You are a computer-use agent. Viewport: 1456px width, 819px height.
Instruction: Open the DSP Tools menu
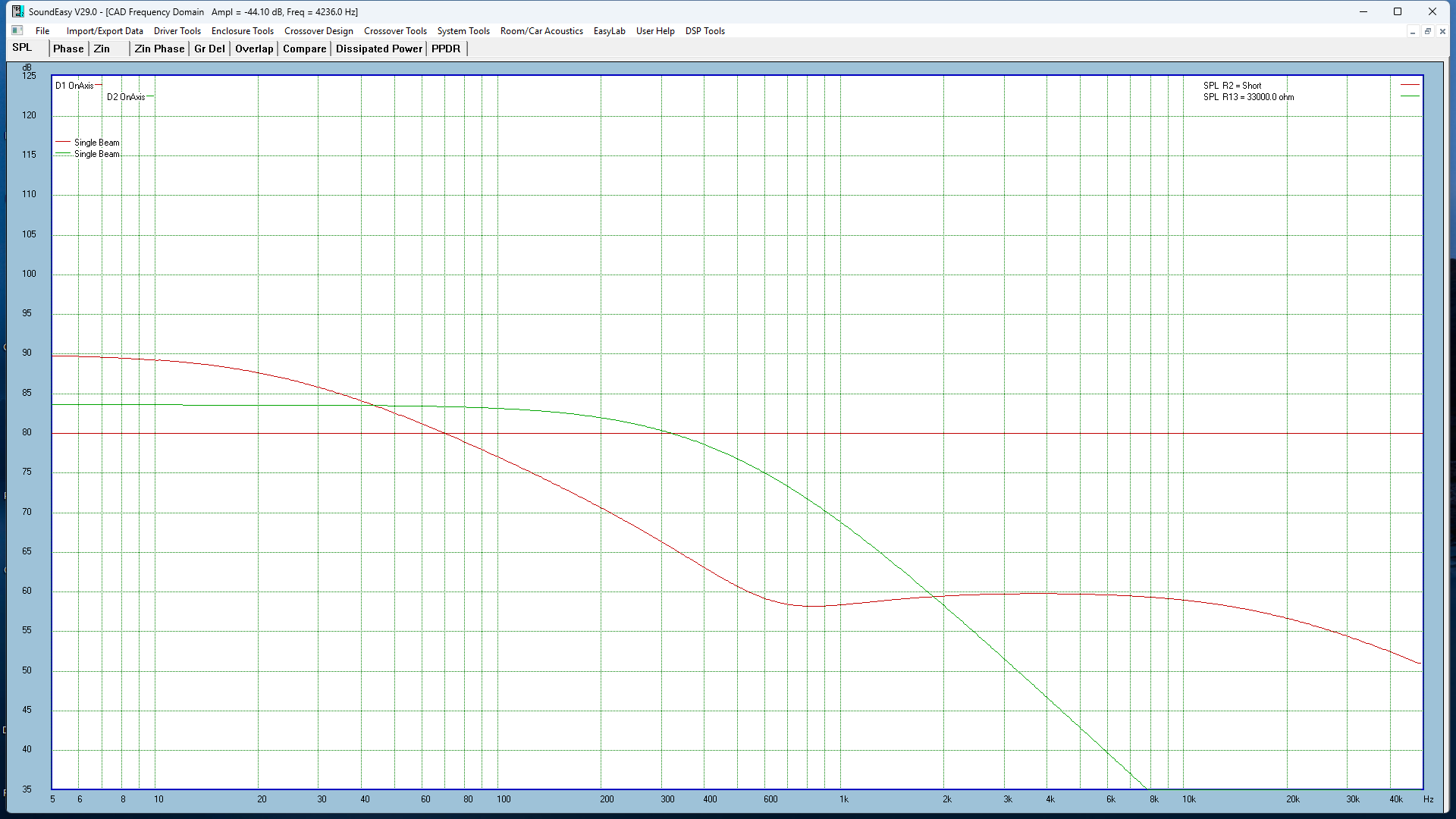(705, 31)
